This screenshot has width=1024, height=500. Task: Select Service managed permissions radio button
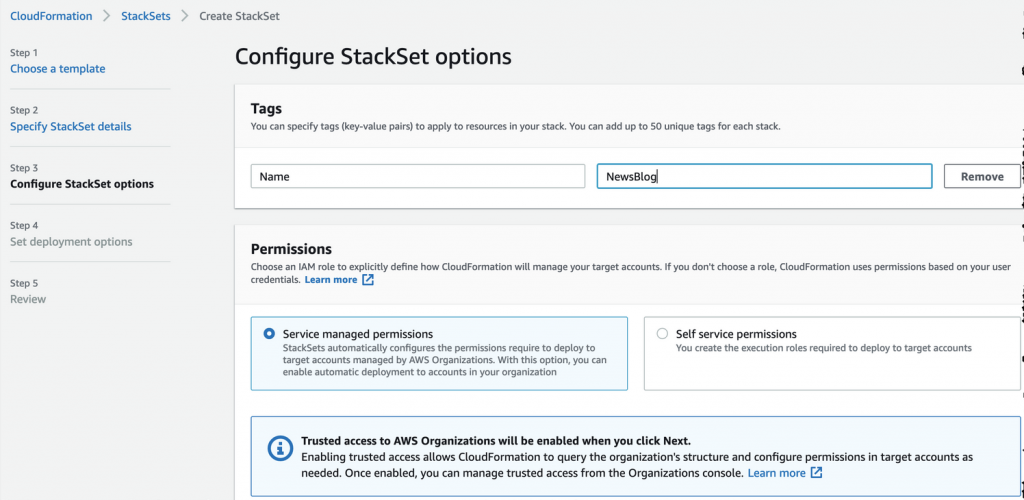click(269, 334)
